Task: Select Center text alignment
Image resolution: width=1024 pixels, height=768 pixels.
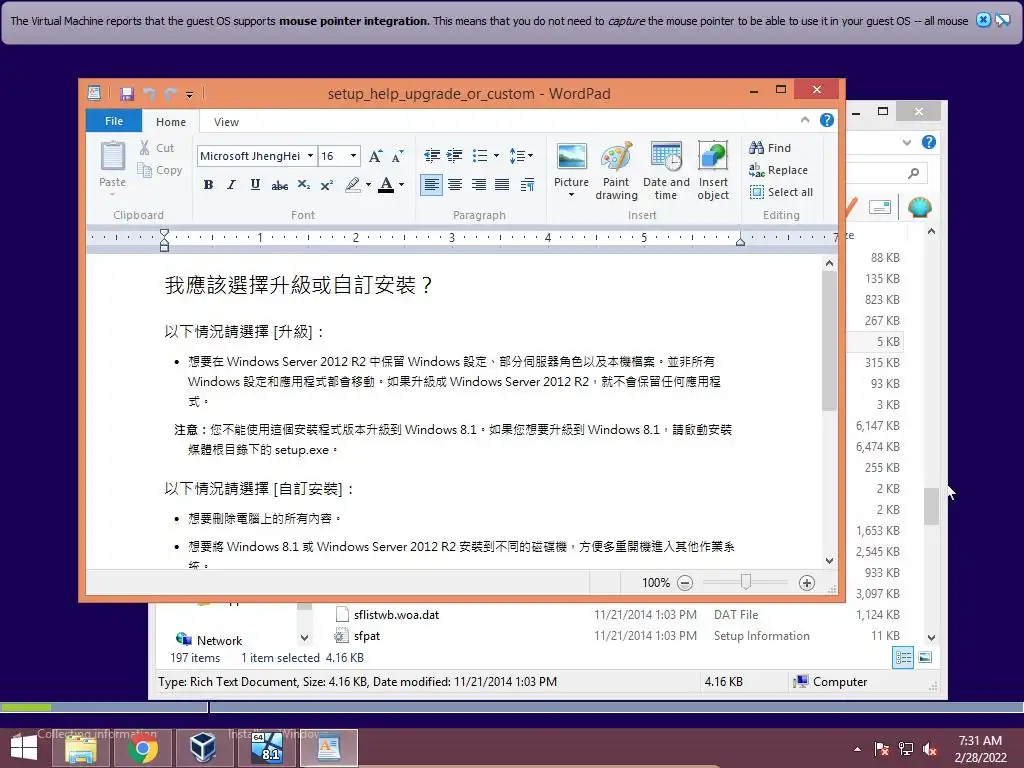Action: [x=455, y=185]
